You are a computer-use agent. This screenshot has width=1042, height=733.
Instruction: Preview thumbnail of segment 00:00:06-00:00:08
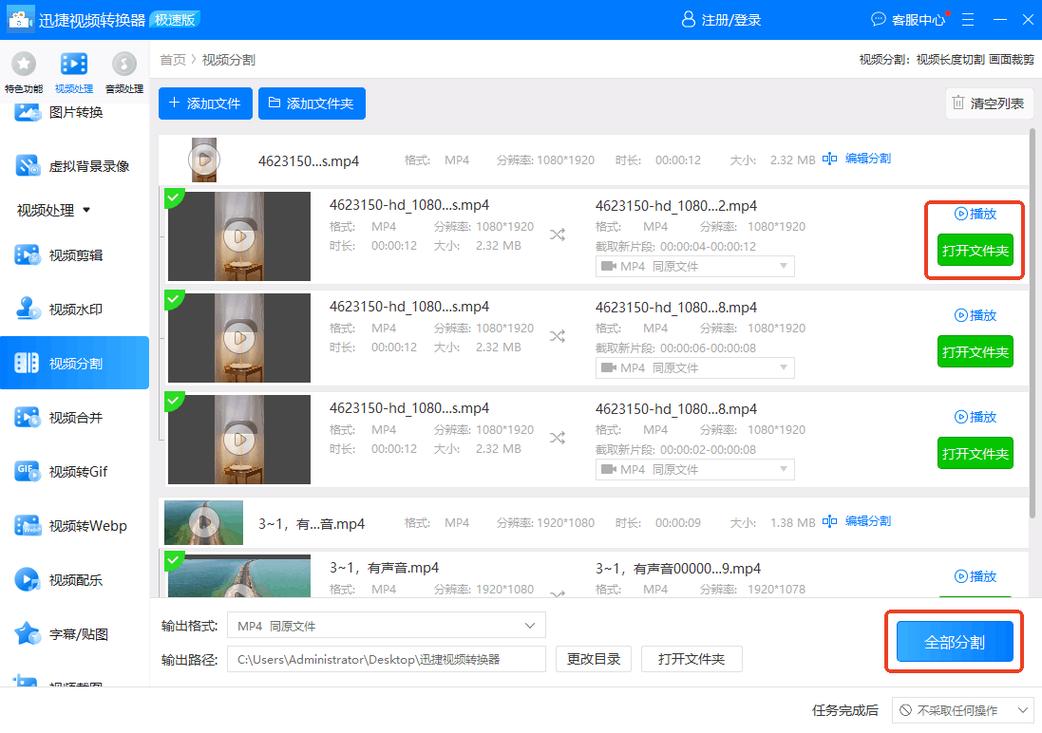pos(239,338)
